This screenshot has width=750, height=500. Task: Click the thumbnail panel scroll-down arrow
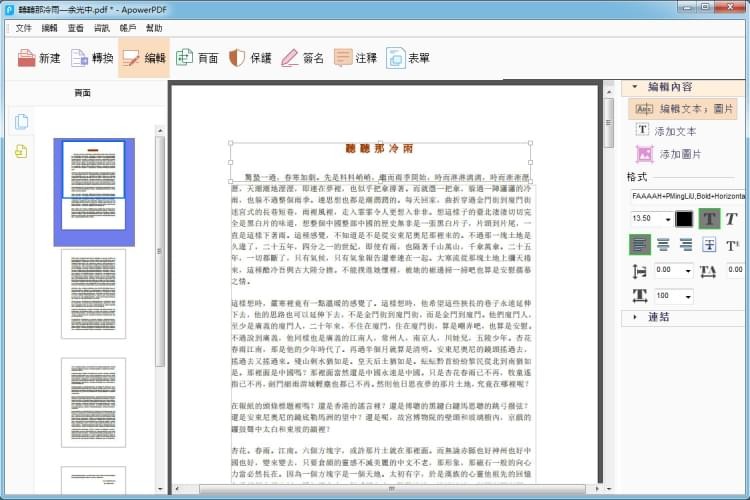tap(160, 489)
